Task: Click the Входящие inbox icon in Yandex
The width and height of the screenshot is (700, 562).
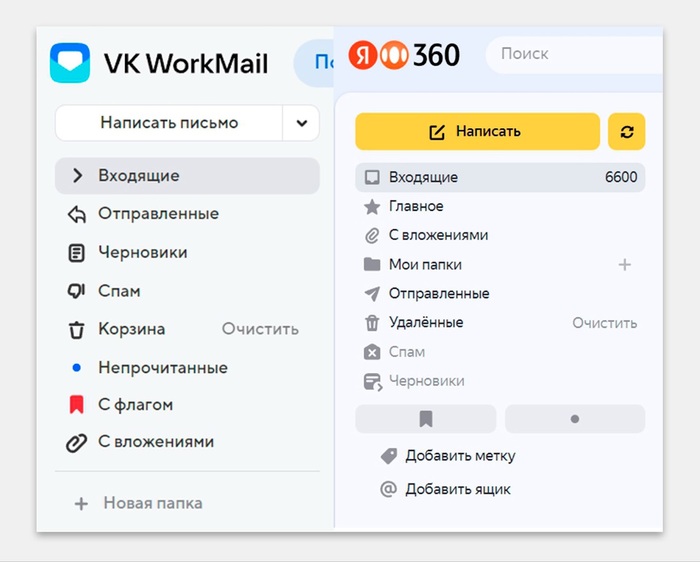Action: 372,177
